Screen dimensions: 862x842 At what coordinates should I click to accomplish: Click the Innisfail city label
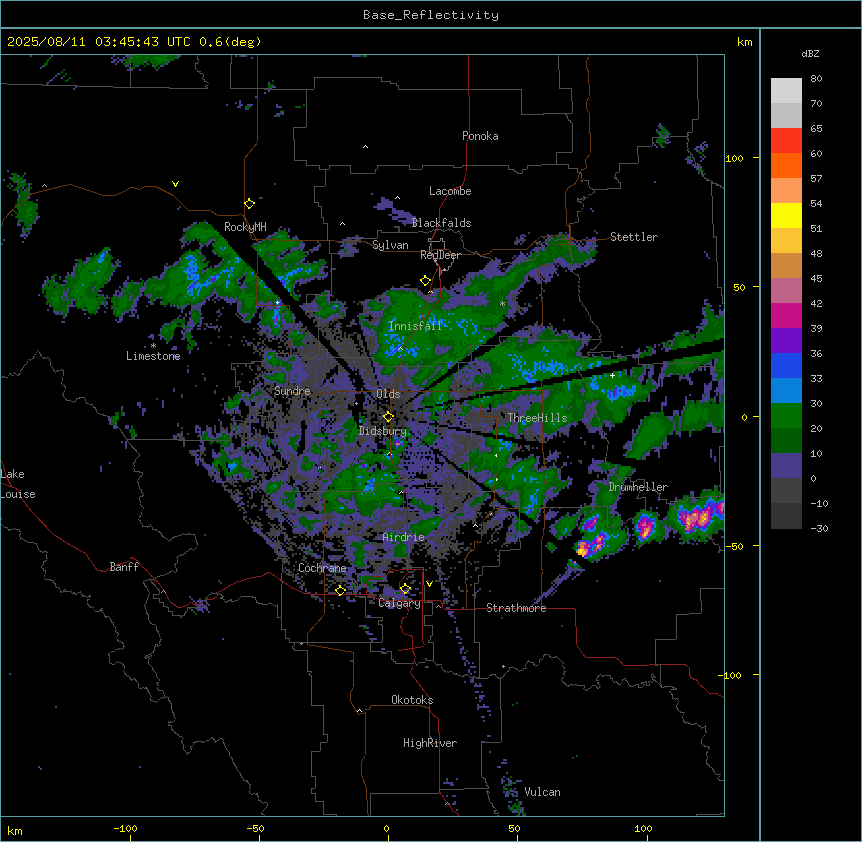415,326
